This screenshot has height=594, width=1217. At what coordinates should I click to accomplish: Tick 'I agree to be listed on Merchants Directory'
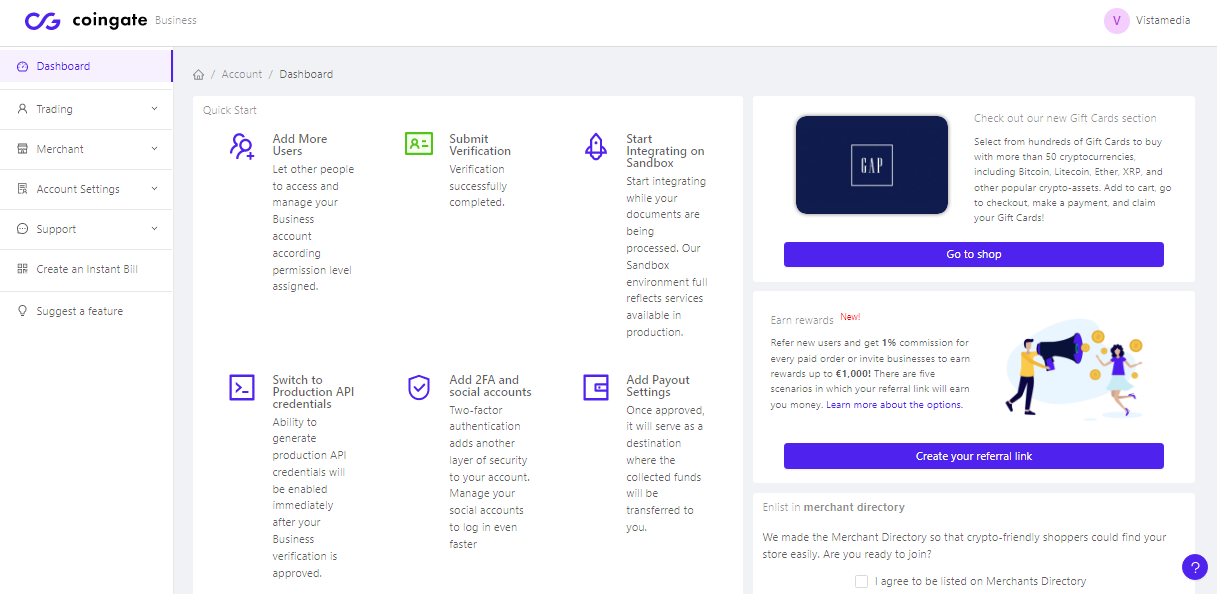pyautogui.click(x=862, y=581)
